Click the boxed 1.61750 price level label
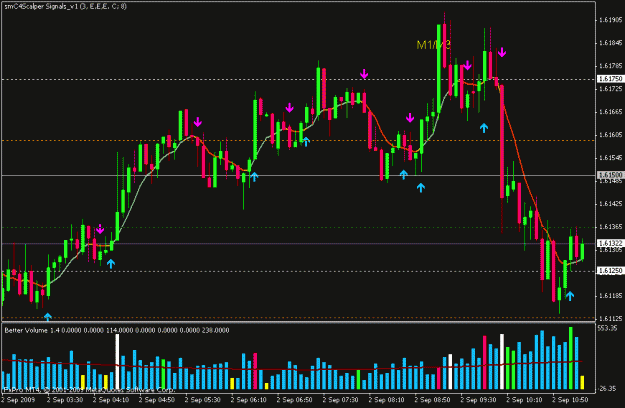This screenshot has width=625, height=408. coord(610,79)
